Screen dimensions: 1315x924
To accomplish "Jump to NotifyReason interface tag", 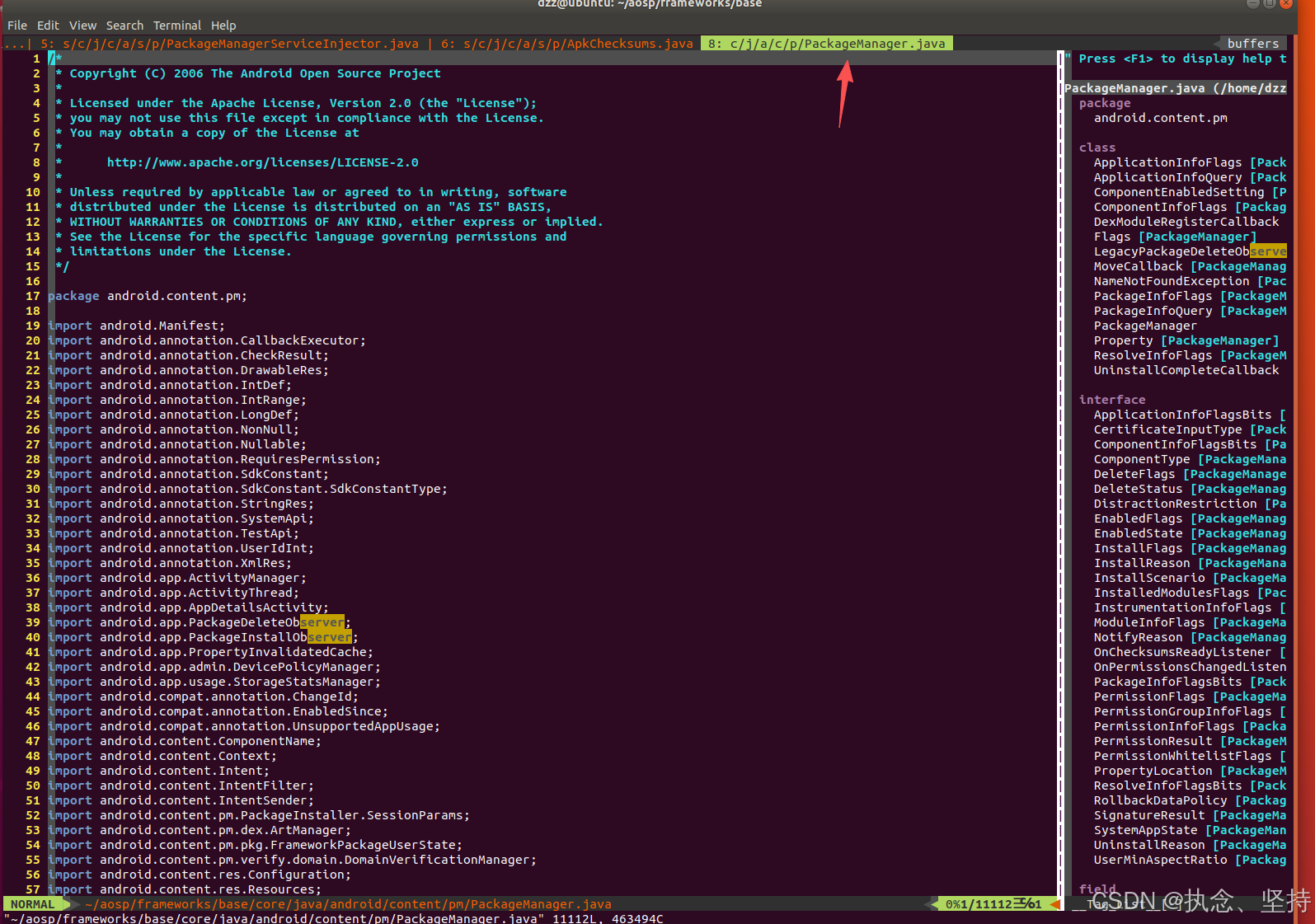I will click(1190, 637).
